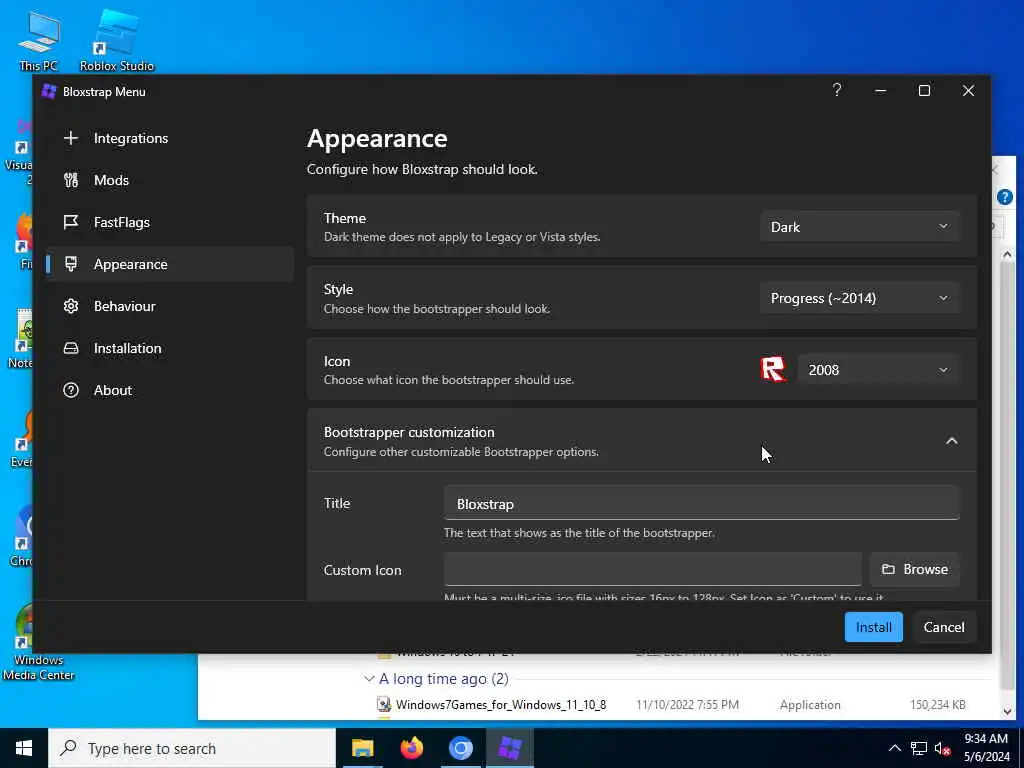This screenshot has height=768, width=1024.
Task: Click the File Explorer scrollbar up arrow
Action: click(1007, 254)
